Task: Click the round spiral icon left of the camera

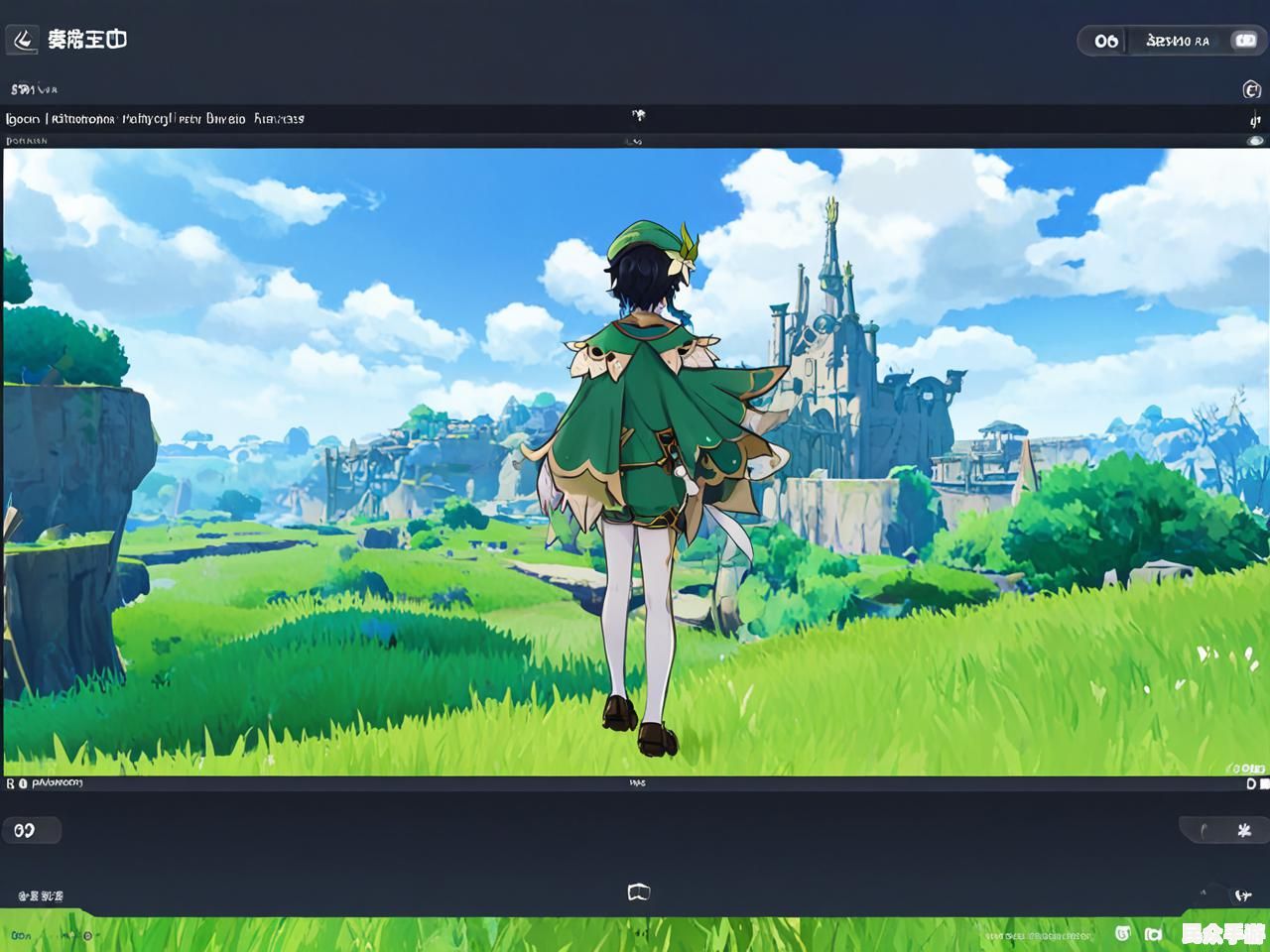Action: coord(1123,933)
